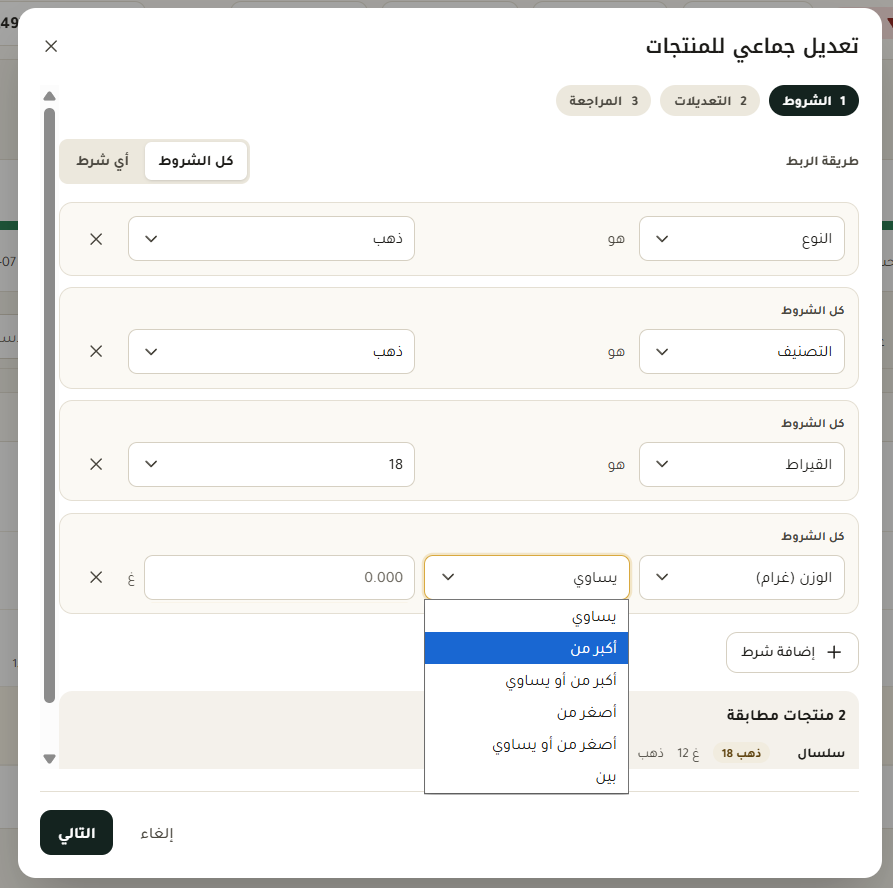
Task: Open the القيراط field dropdown
Action: point(742,464)
